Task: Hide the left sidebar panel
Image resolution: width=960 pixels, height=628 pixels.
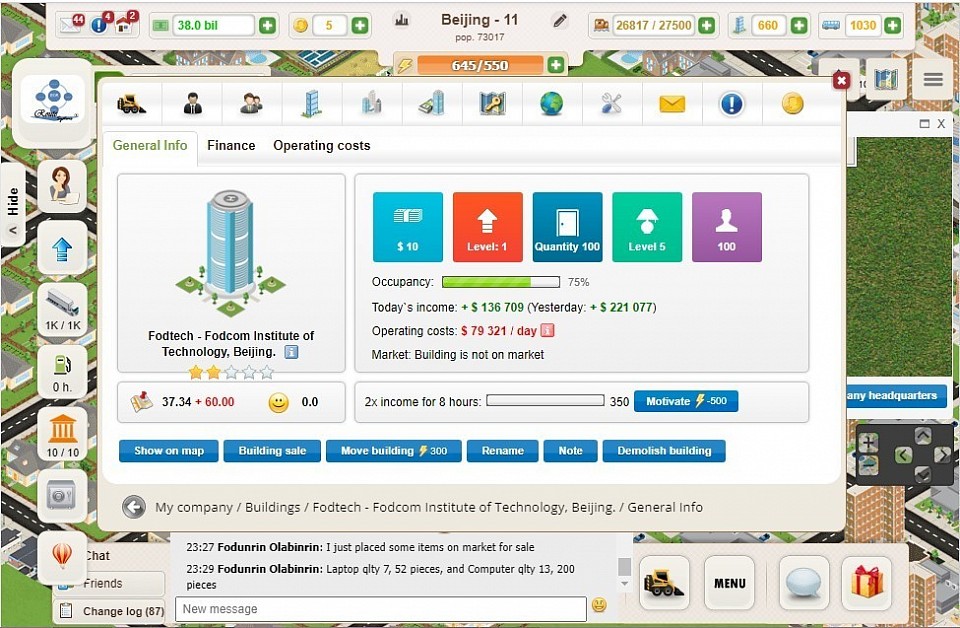Action: [x=13, y=211]
